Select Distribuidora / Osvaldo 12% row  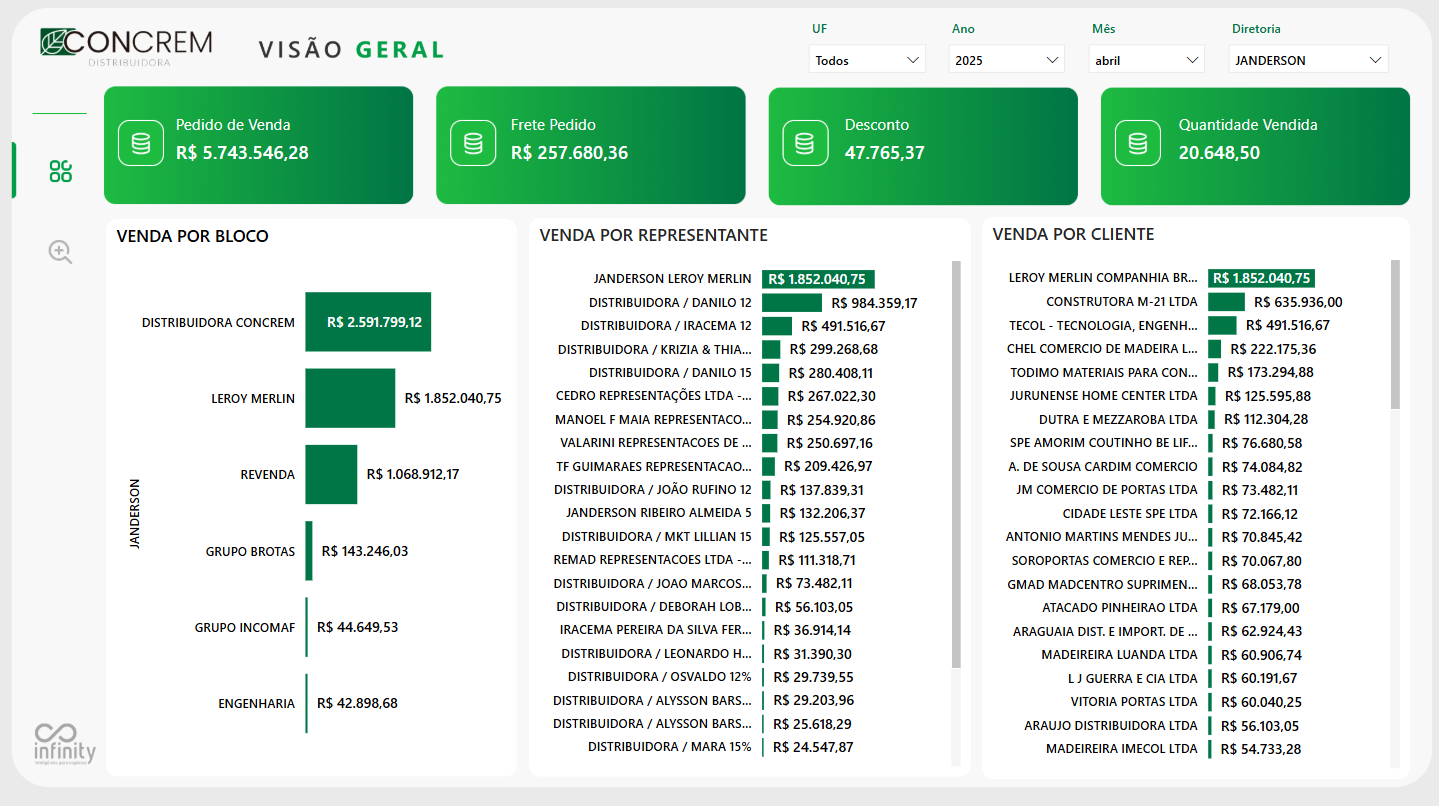tap(660, 677)
